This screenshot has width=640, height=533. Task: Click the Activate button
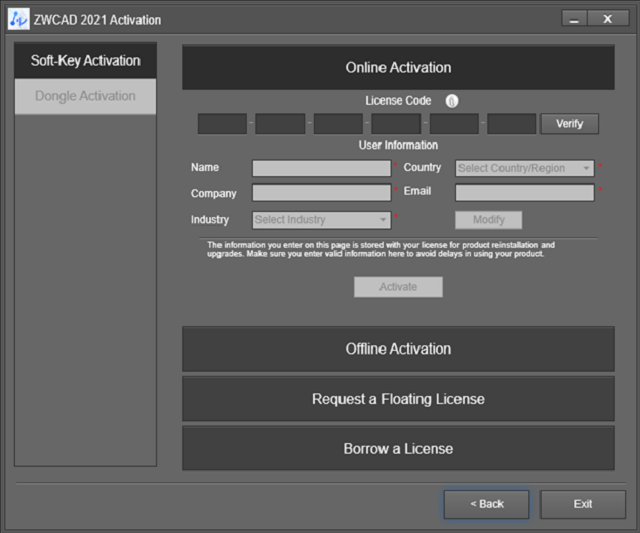[x=398, y=287]
